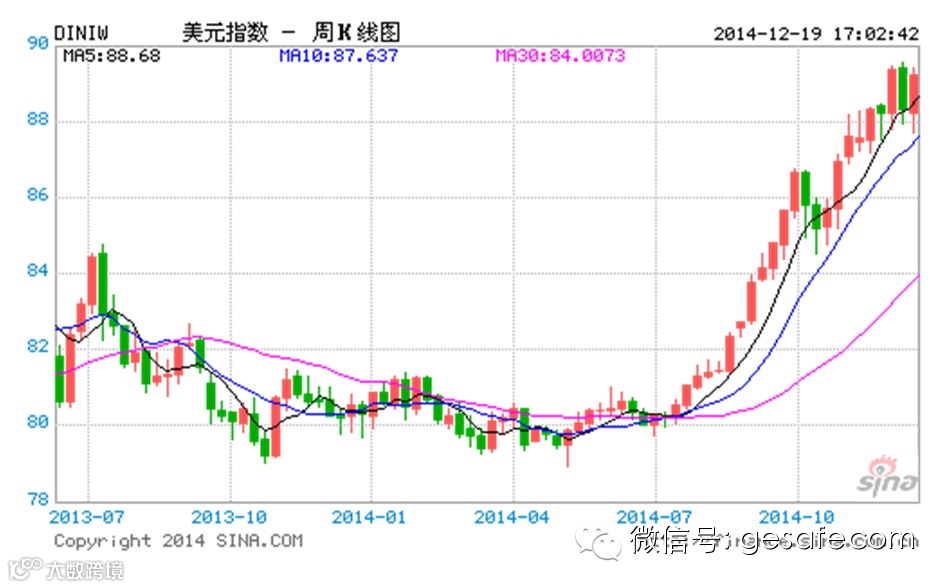Click the y-axis label 90
This screenshot has height=588, width=946.
pos(37,43)
